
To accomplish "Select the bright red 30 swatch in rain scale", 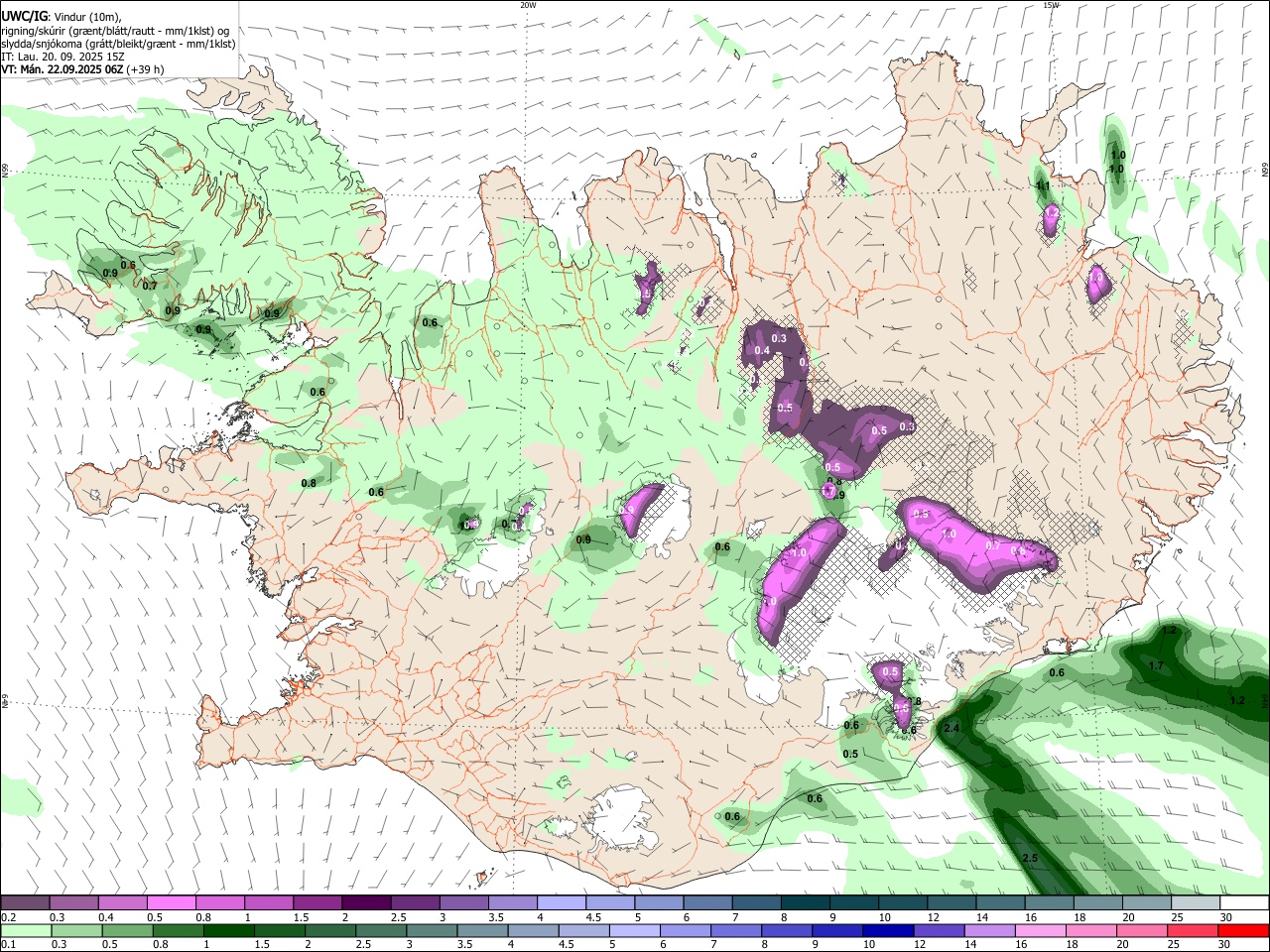I will (x=1244, y=930).
